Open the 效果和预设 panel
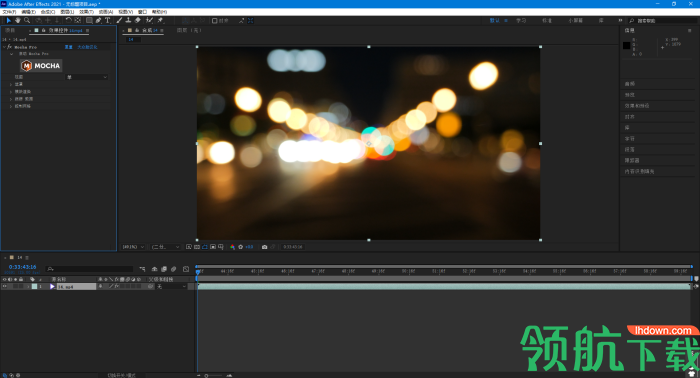This screenshot has width=700, height=378. 637,106
